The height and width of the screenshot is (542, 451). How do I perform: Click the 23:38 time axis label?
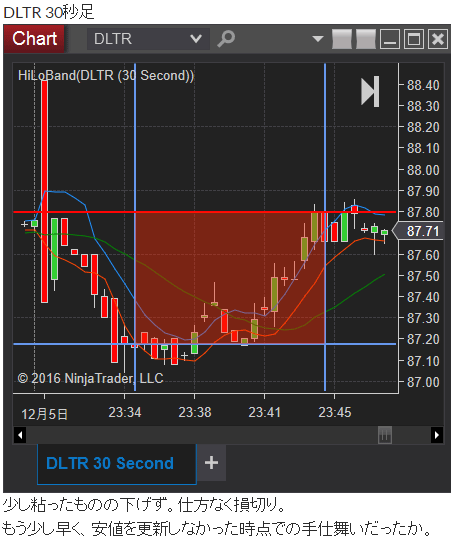pos(195,412)
